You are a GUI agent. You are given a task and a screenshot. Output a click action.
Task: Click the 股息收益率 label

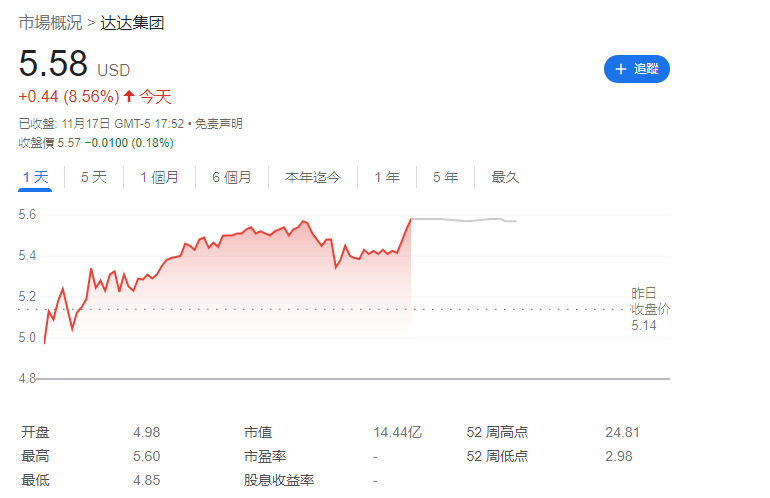point(279,480)
